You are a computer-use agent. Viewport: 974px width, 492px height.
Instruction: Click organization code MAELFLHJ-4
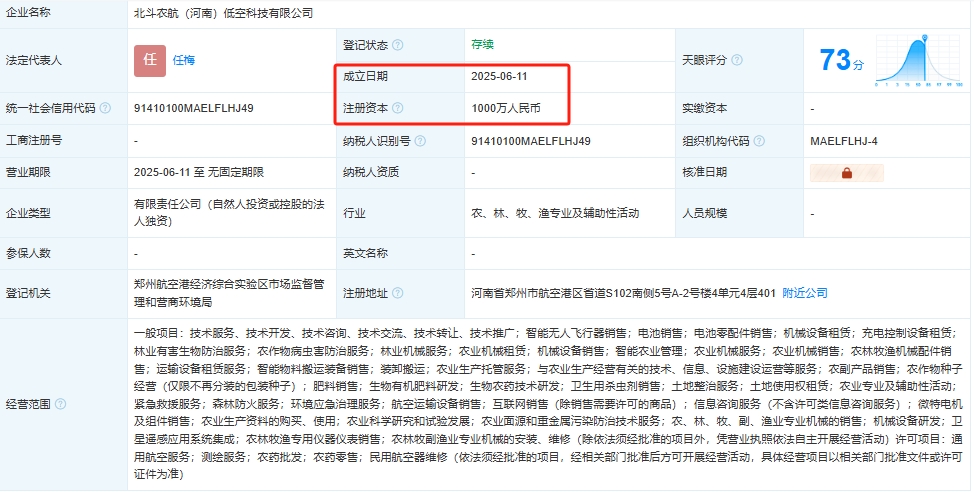844,141
